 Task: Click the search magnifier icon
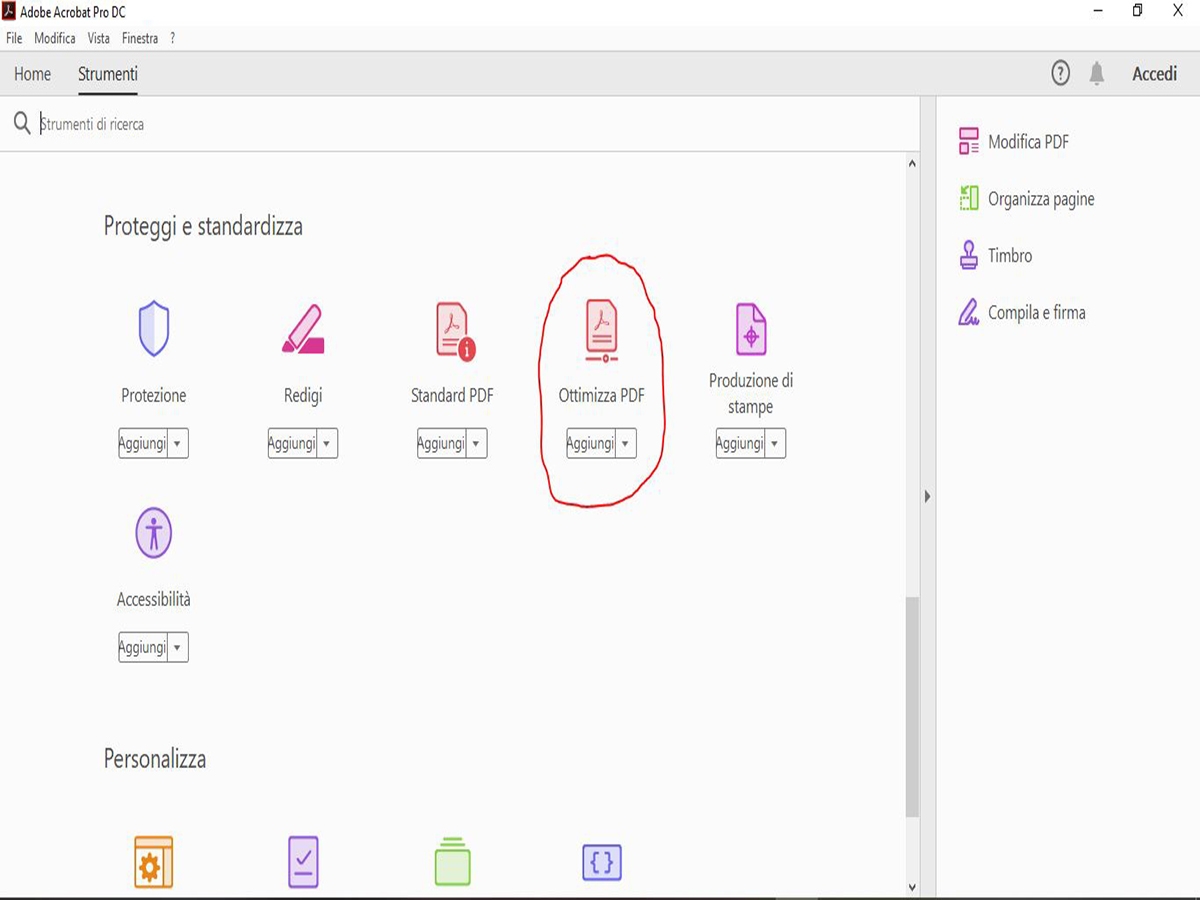click(22, 124)
